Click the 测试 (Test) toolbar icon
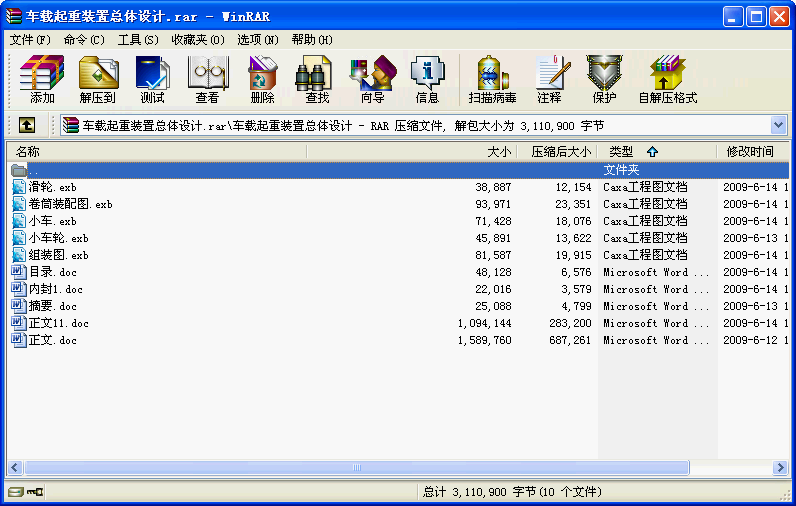Image resolution: width=796 pixels, height=506 pixels. pyautogui.click(x=153, y=79)
